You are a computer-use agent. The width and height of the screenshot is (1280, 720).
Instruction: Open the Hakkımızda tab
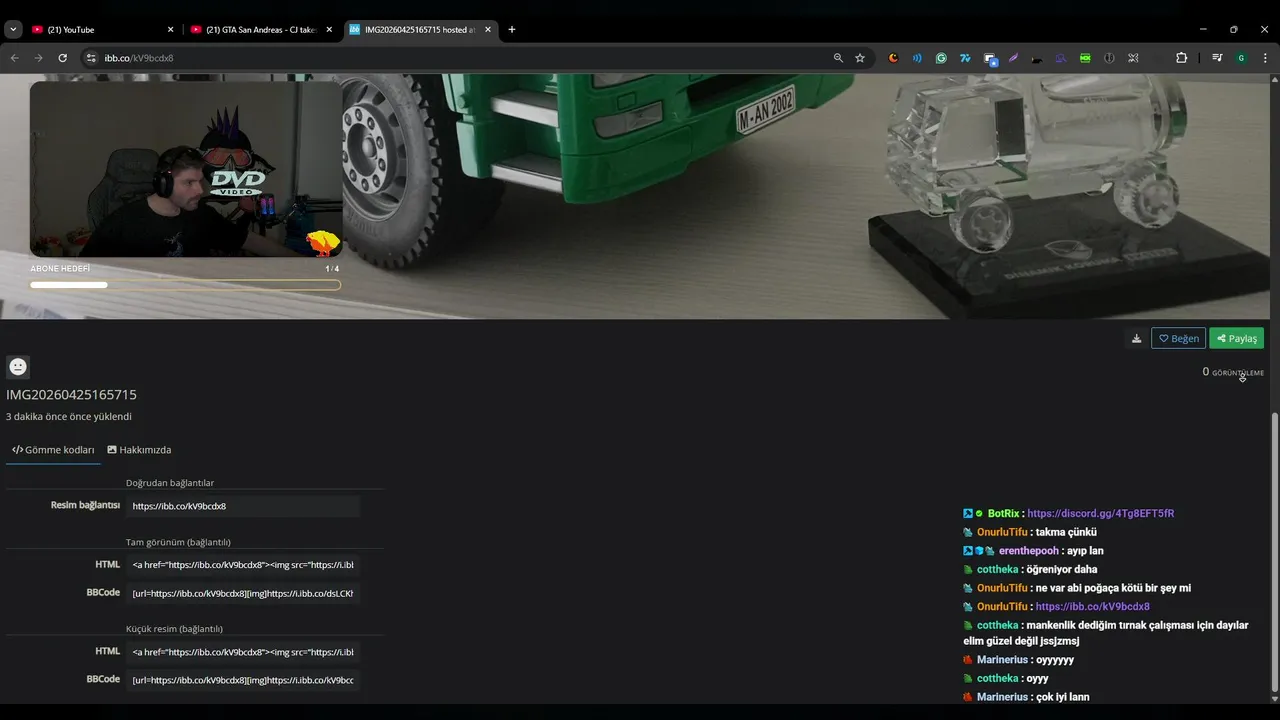139,450
